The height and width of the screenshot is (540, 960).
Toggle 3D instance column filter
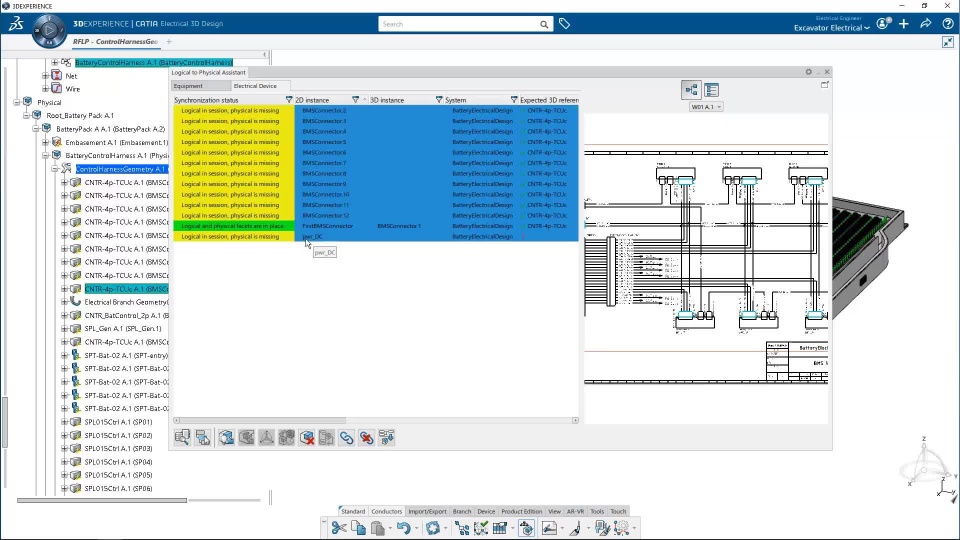[x=439, y=100]
